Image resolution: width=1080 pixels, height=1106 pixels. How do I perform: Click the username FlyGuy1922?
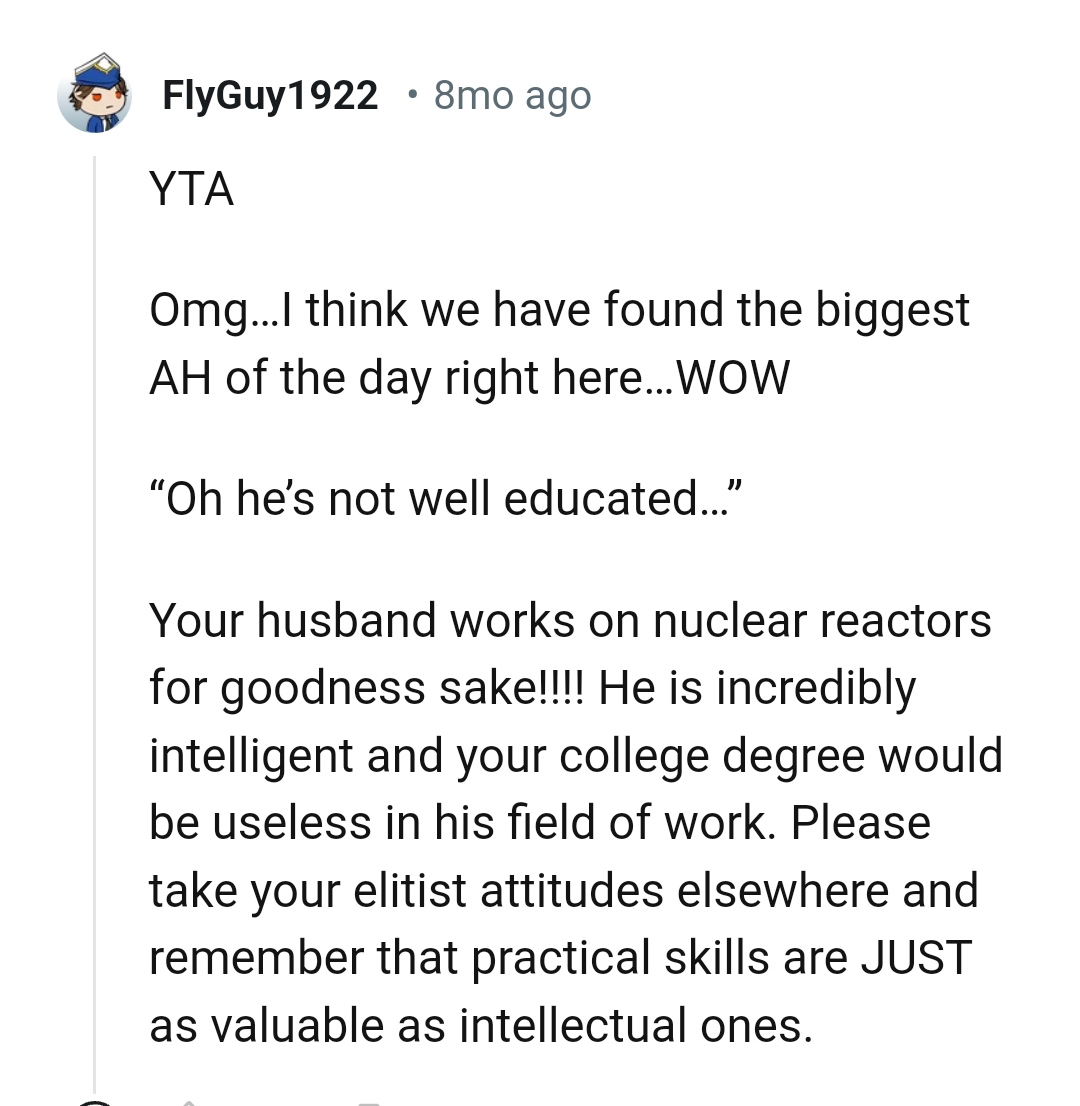click(270, 95)
